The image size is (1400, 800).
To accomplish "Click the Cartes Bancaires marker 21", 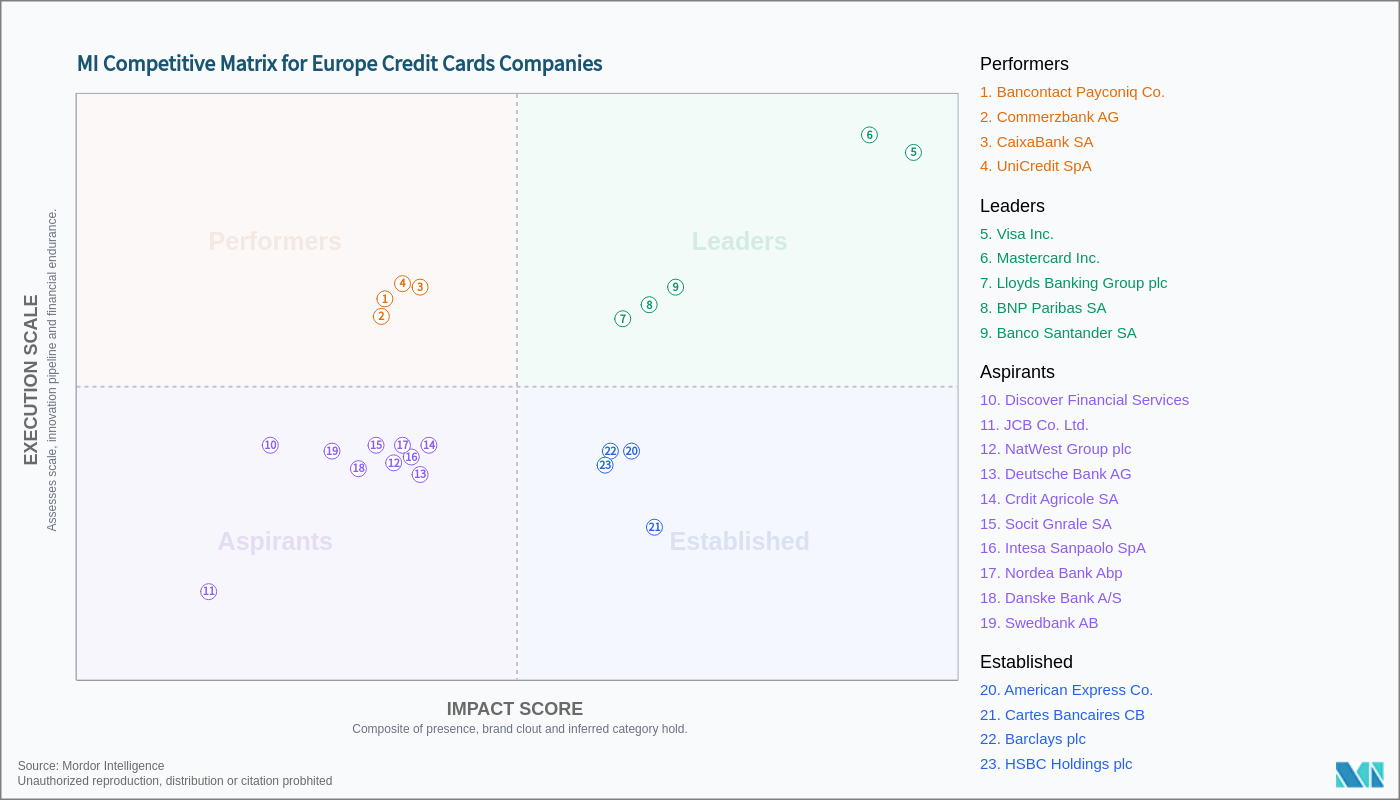I will tap(654, 527).
